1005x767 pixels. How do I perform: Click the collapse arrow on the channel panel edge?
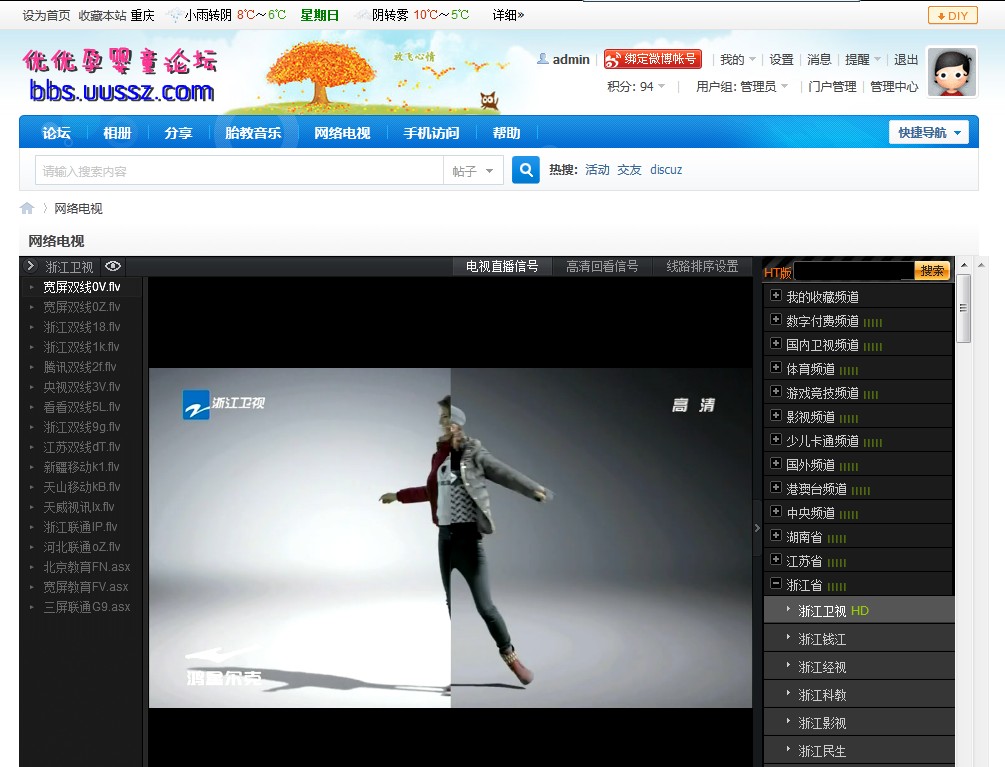[757, 527]
